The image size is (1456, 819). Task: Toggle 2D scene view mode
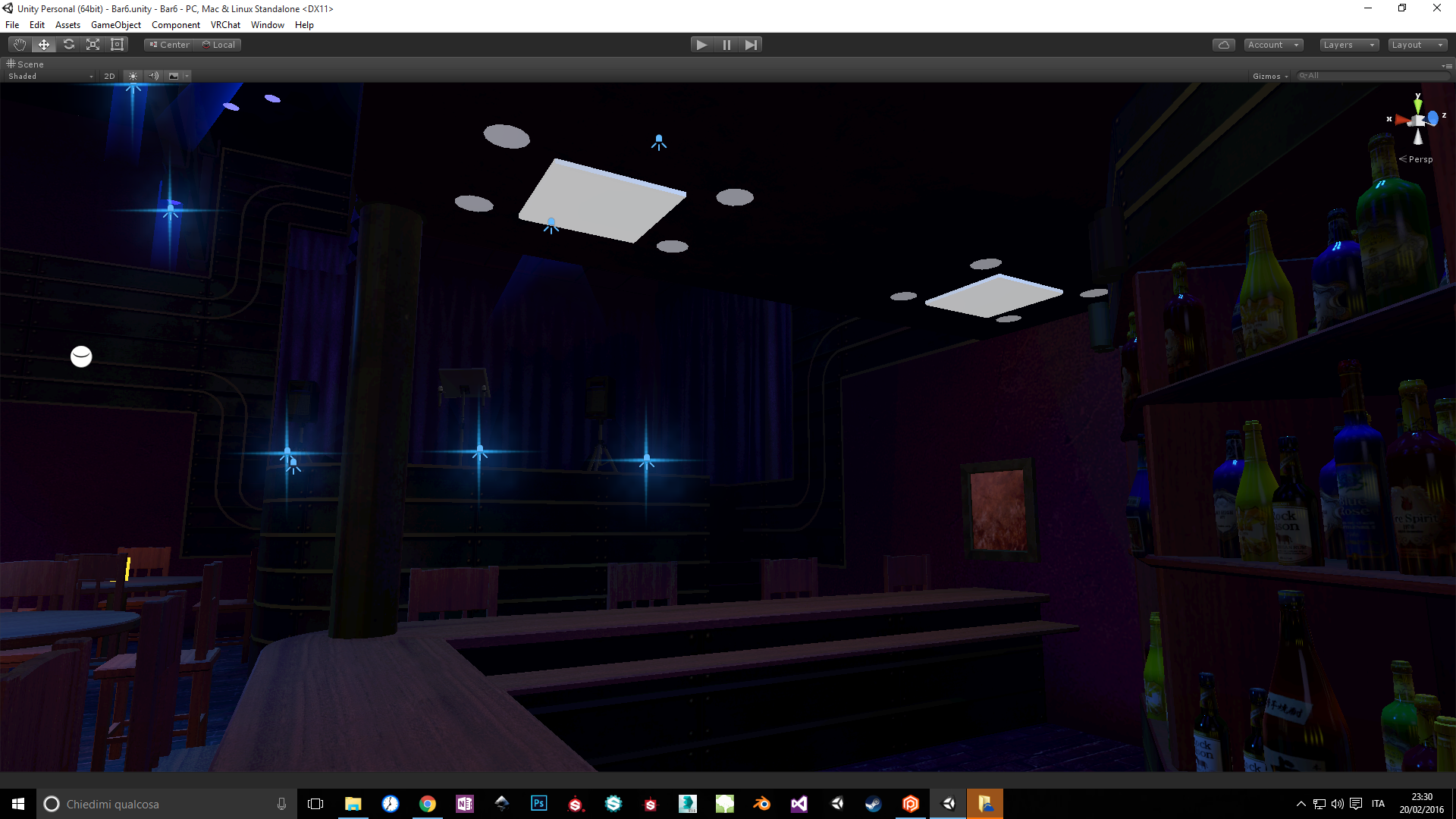click(109, 76)
